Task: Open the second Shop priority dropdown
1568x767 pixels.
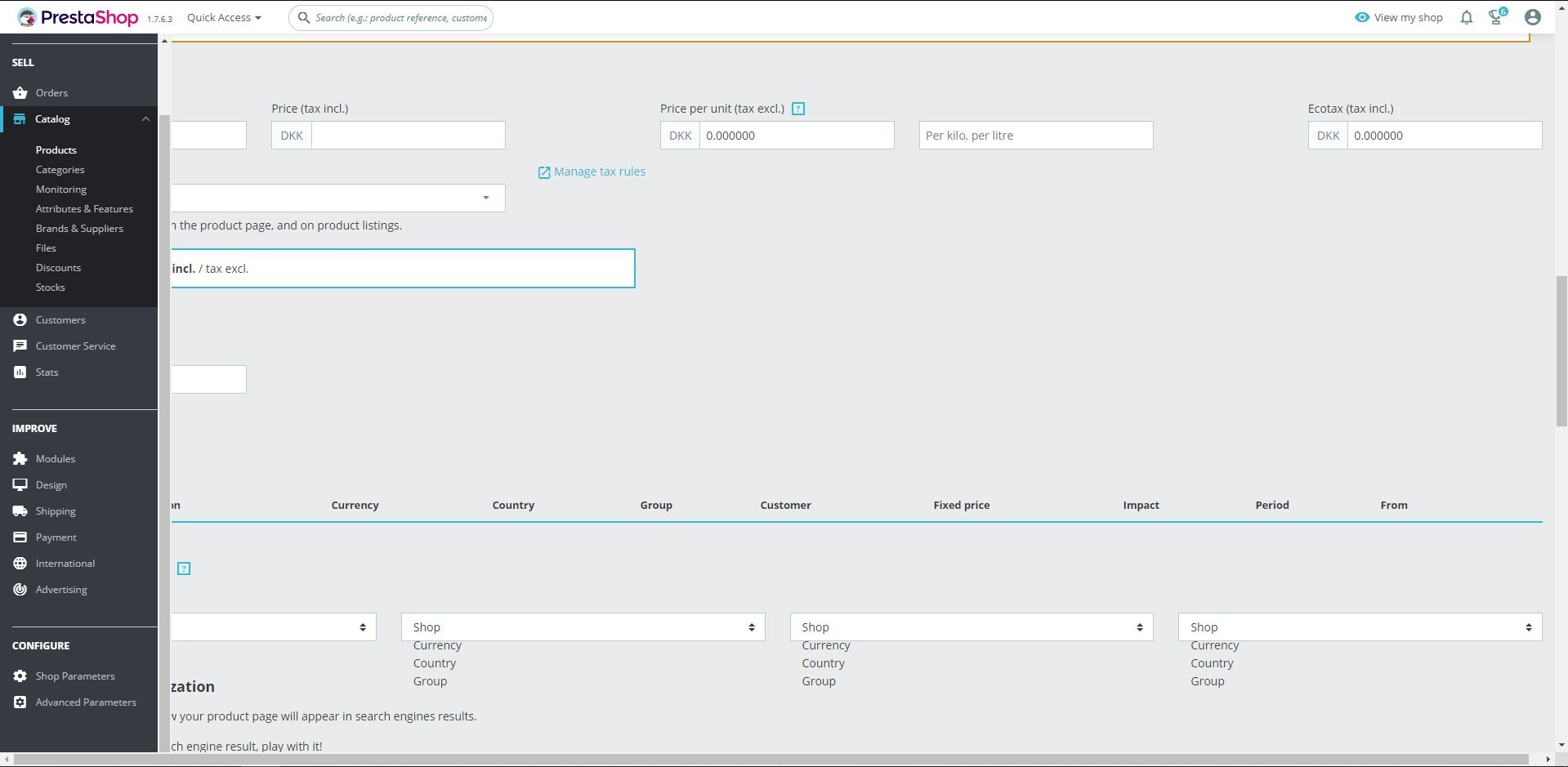Action: pos(583,627)
